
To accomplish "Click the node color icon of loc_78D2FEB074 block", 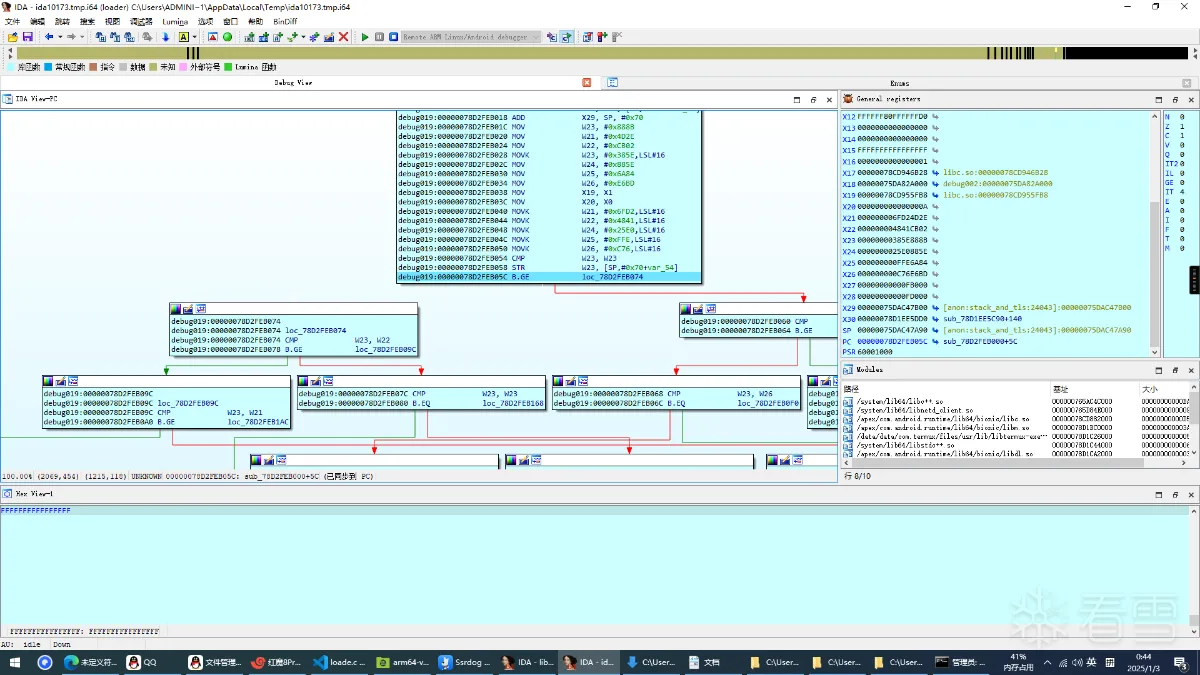I will click(x=176, y=309).
